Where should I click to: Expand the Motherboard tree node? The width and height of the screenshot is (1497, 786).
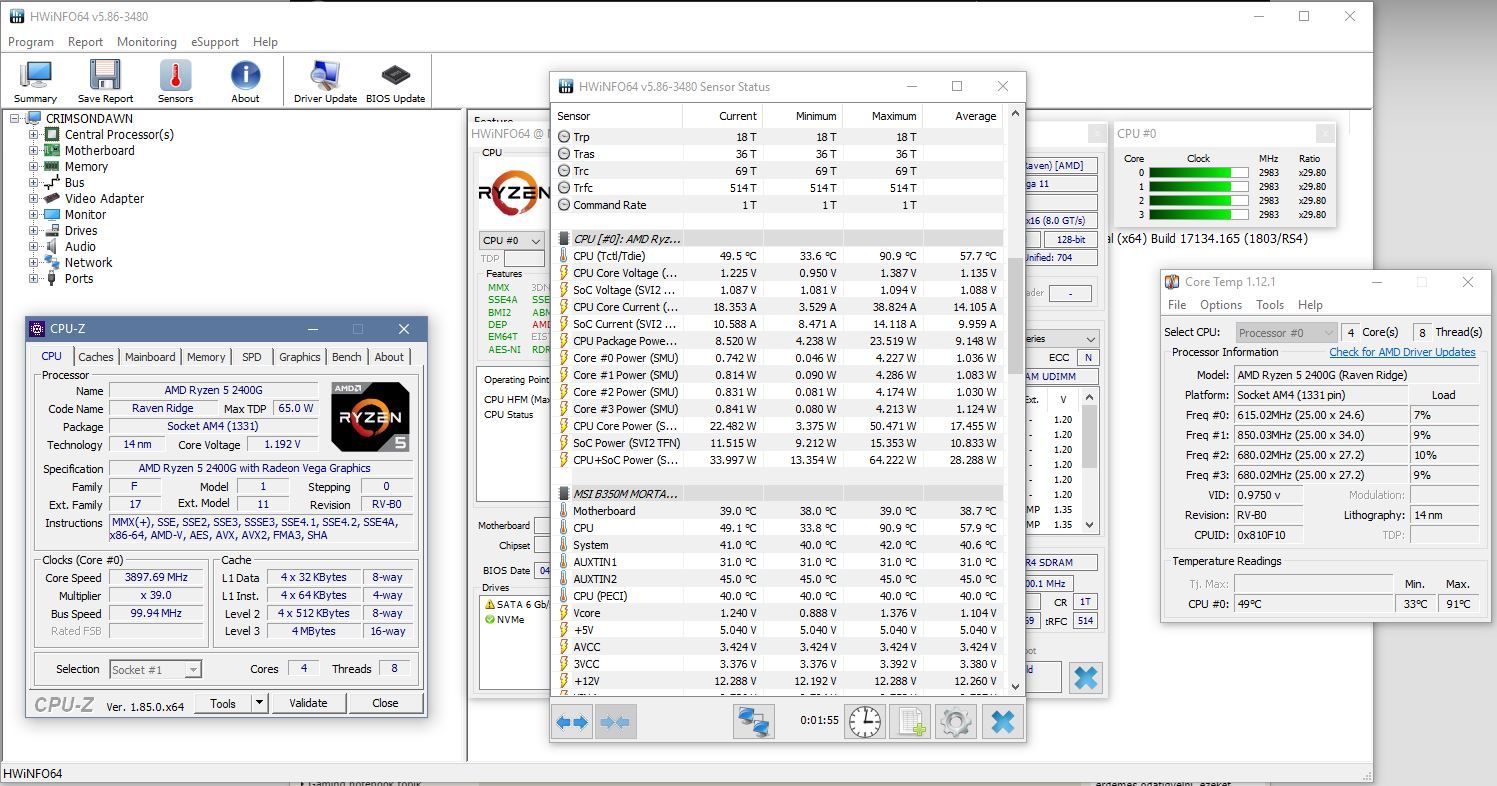pos(33,151)
